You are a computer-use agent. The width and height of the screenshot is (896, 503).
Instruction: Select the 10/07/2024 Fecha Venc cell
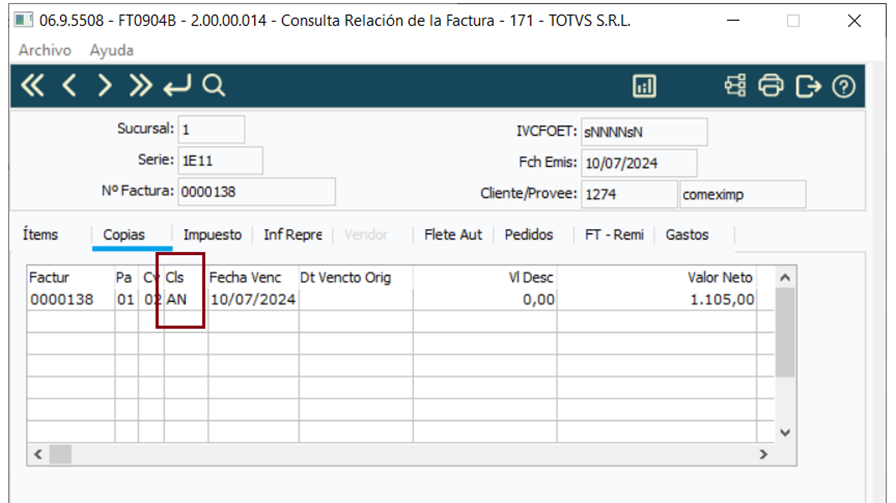tap(253, 300)
